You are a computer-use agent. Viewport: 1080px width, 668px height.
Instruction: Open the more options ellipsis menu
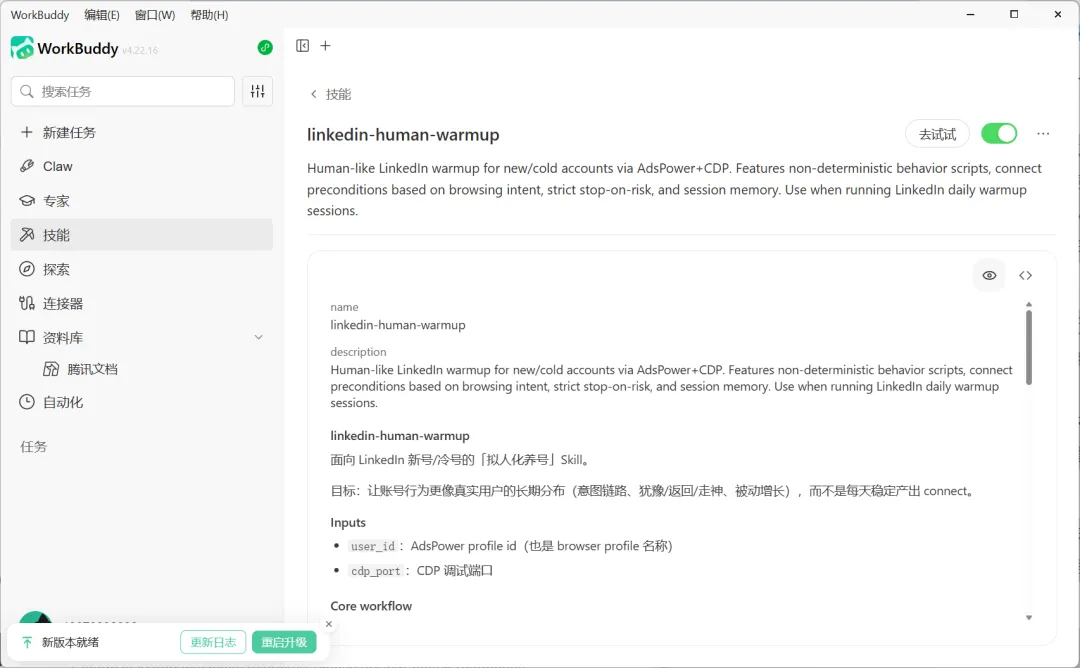click(x=1043, y=134)
